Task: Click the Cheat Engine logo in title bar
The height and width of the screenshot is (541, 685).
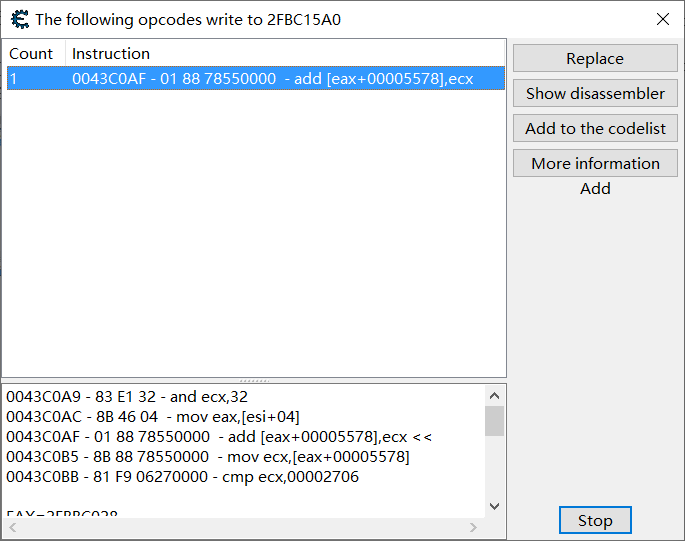Action: click(x=20, y=20)
